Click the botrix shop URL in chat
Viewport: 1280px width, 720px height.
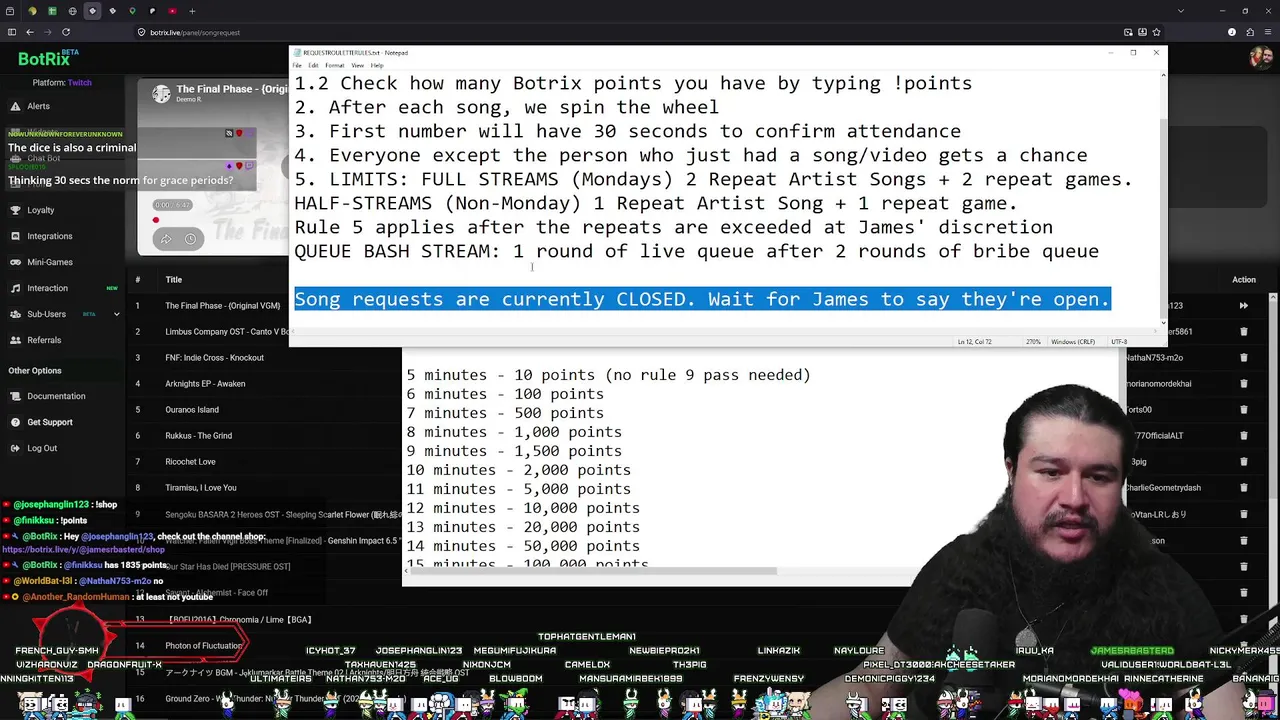pos(83,550)
